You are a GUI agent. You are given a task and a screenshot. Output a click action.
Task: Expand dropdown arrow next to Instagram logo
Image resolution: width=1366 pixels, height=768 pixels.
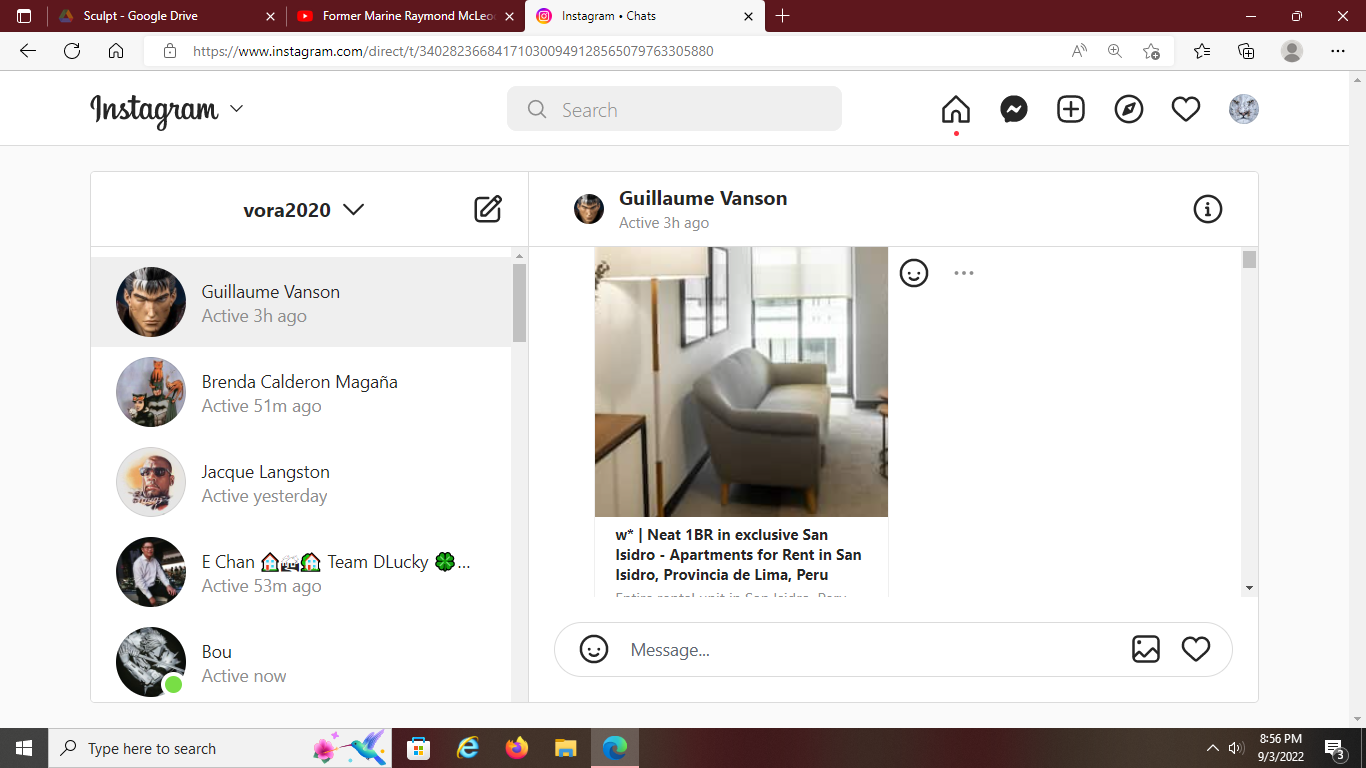click(x=237, y=109)
